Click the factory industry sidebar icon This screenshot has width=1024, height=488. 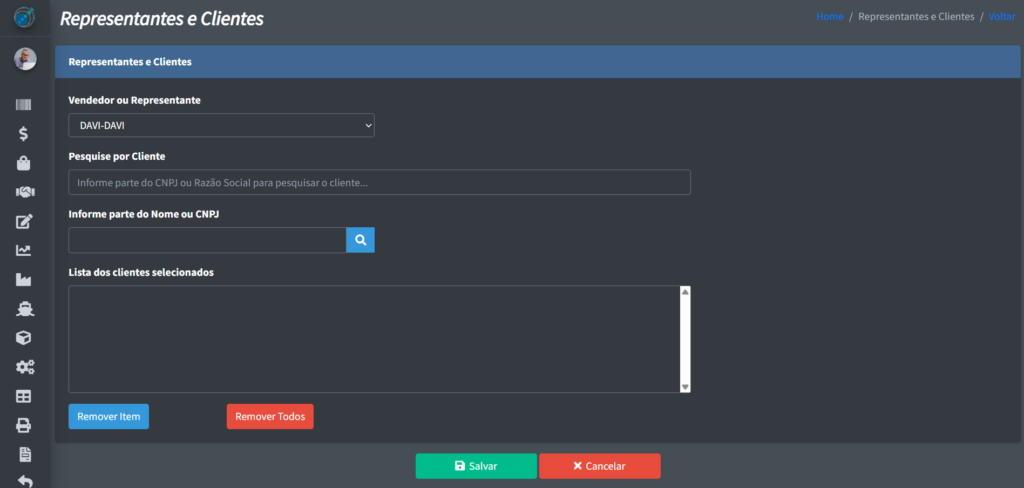(24, 280)
